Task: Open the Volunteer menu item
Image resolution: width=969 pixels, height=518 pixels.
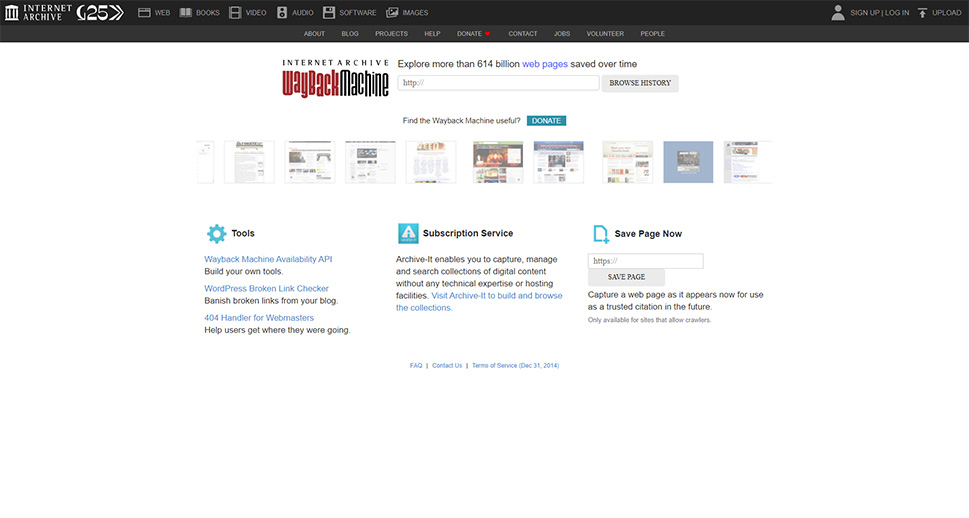Action: (605, 33)
